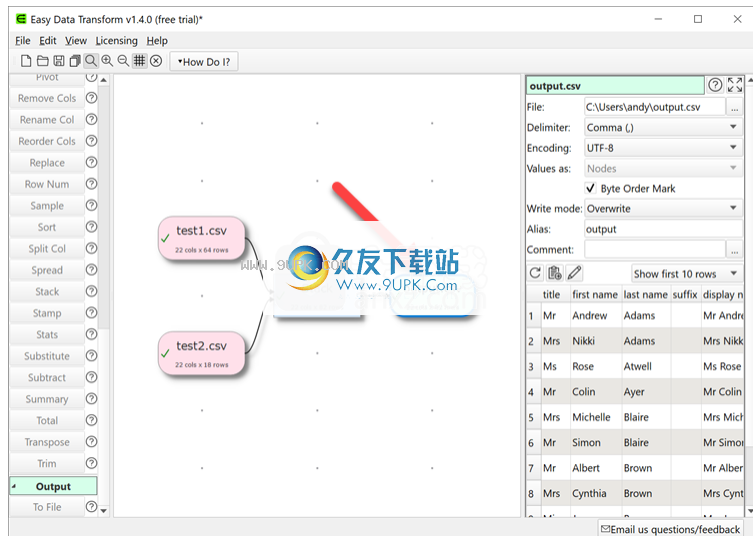Select the test2.csv input node
The image size is (753, 536).
tap(202, 353)
